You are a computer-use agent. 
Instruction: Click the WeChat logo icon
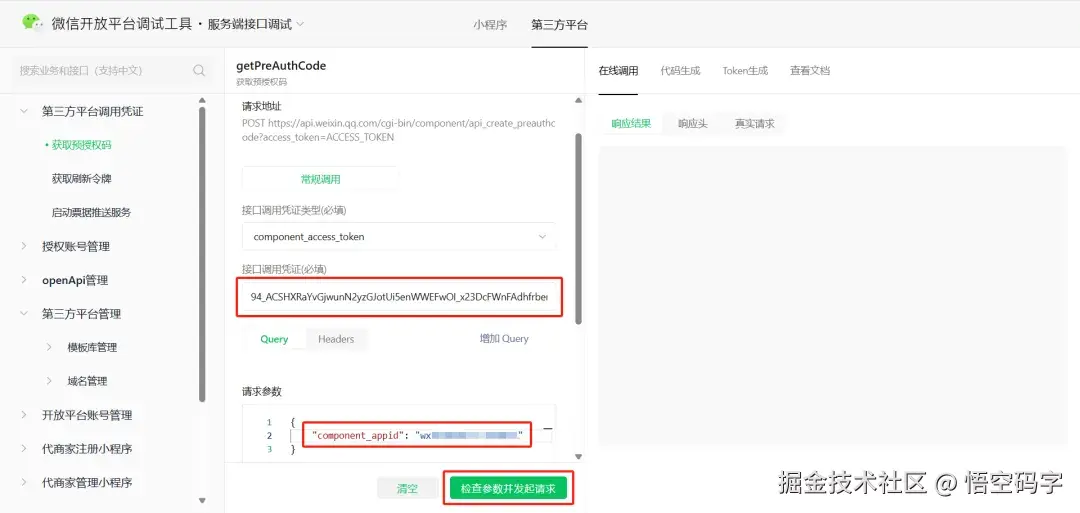32,22
